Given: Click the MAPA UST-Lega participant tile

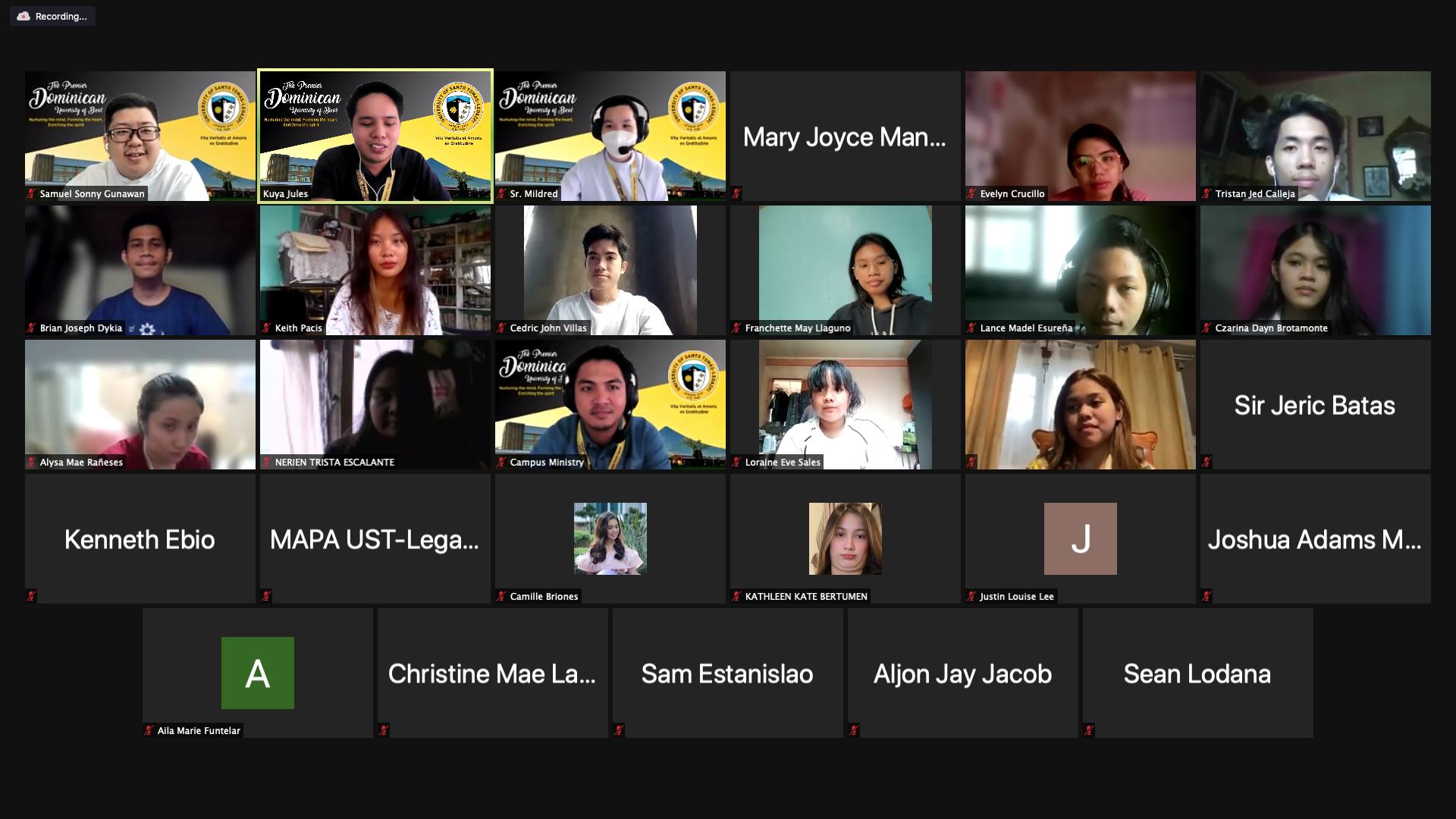Looking at the screenshot, I should [375, 539].
